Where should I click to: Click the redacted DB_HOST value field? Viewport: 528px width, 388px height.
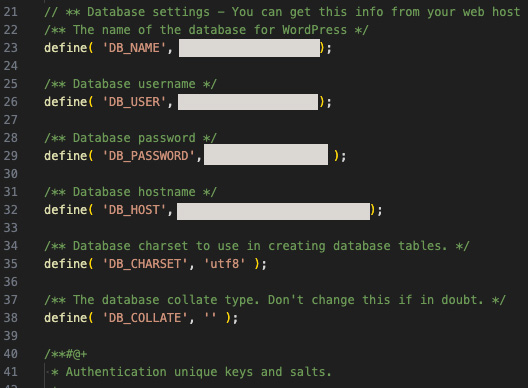(x=273, y=211)
